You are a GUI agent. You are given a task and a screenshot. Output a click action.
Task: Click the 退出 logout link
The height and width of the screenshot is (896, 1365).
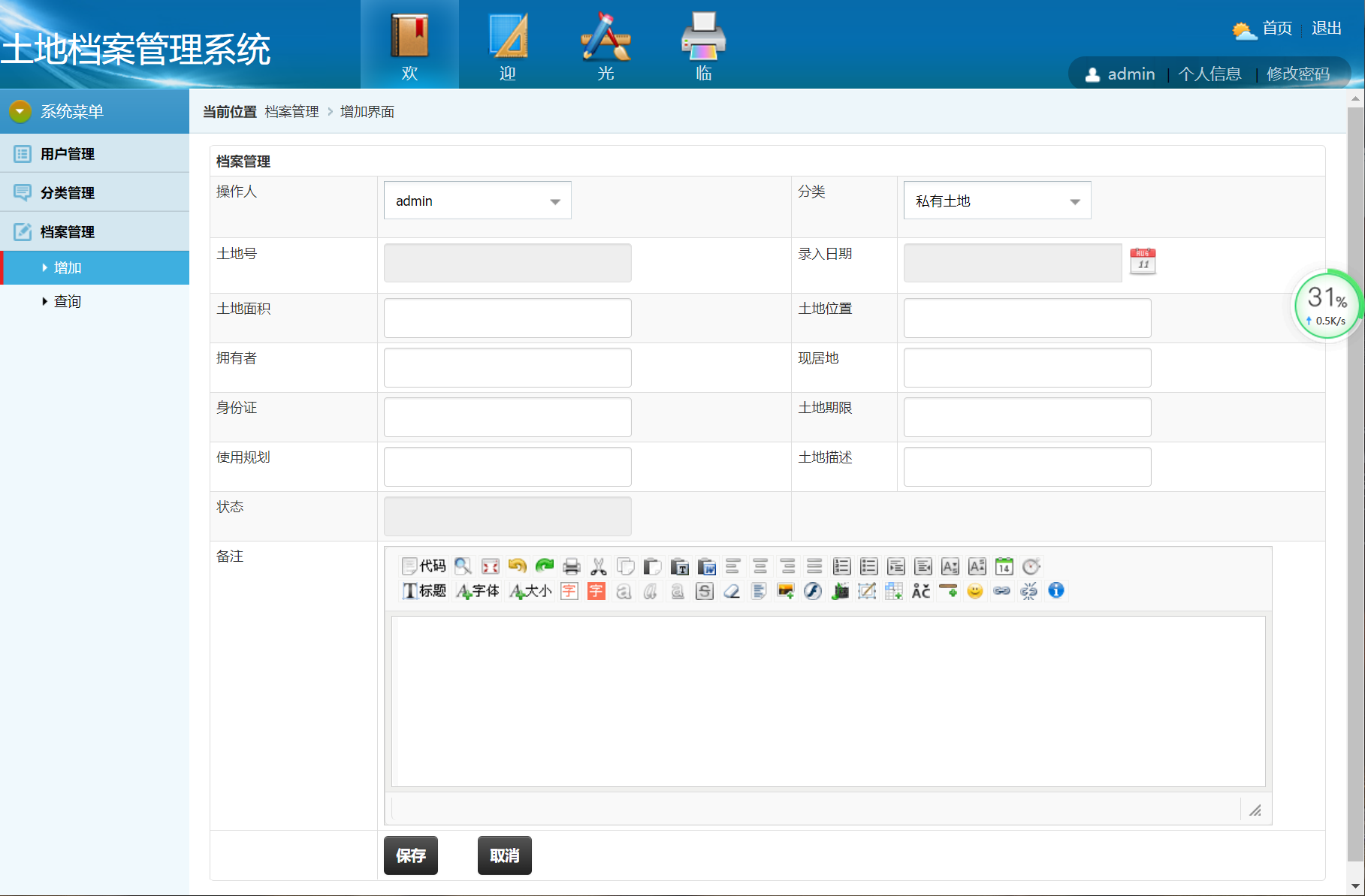coord(1326,29)
